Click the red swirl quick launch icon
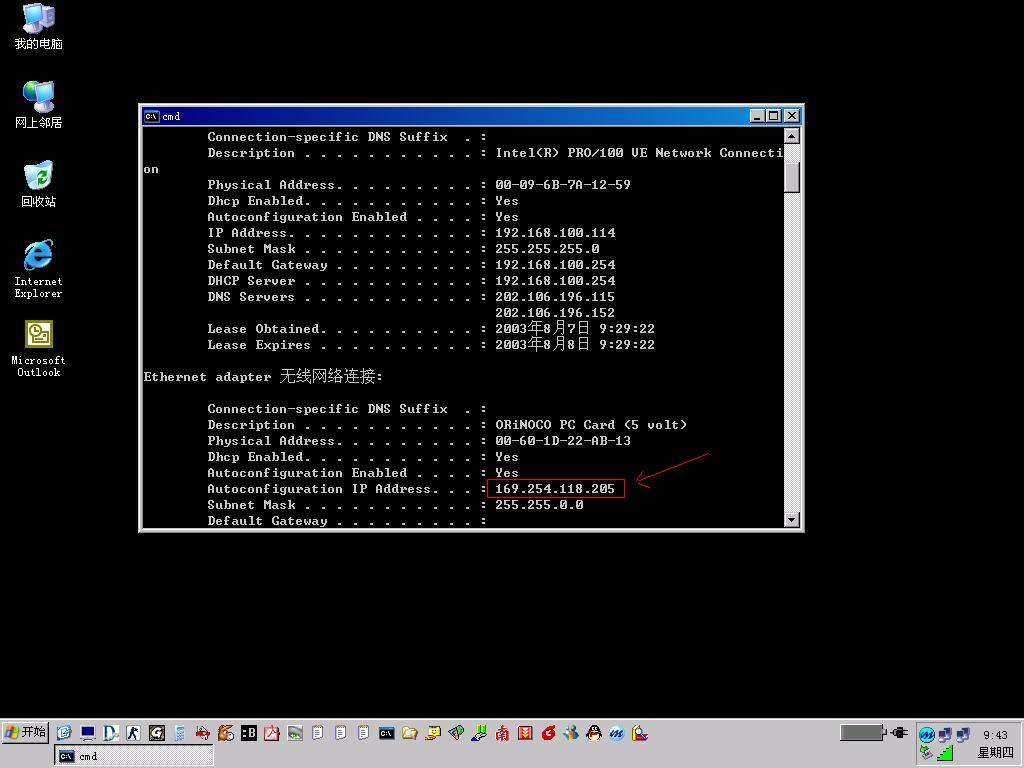The height and width of the screenshot is (768, 1024). tap(548, 733)
